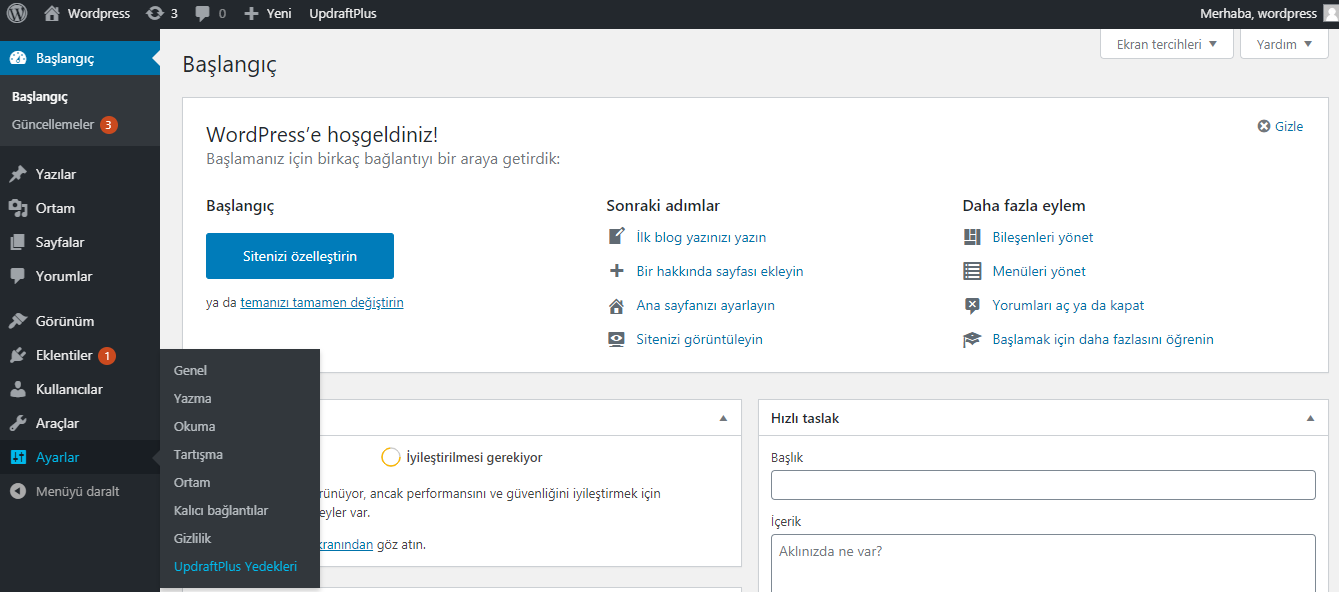Click the Başlangıç submenu entry under dashboard
Screen dimensions: 1339x592
[x=39, y=97]
